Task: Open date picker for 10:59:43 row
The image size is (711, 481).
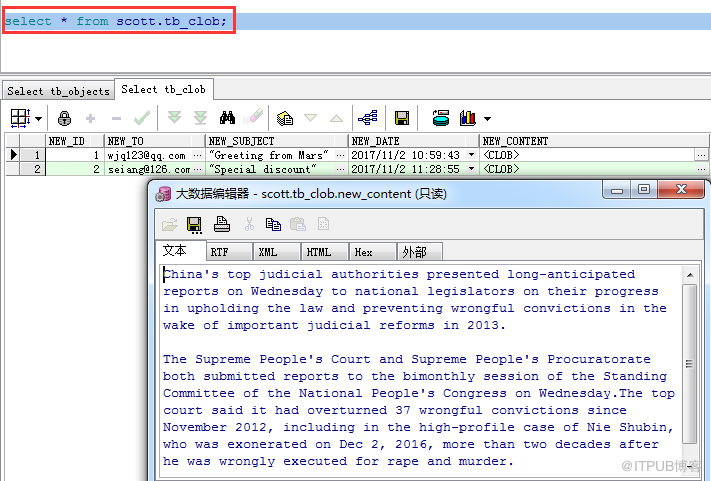Action: 472,155
